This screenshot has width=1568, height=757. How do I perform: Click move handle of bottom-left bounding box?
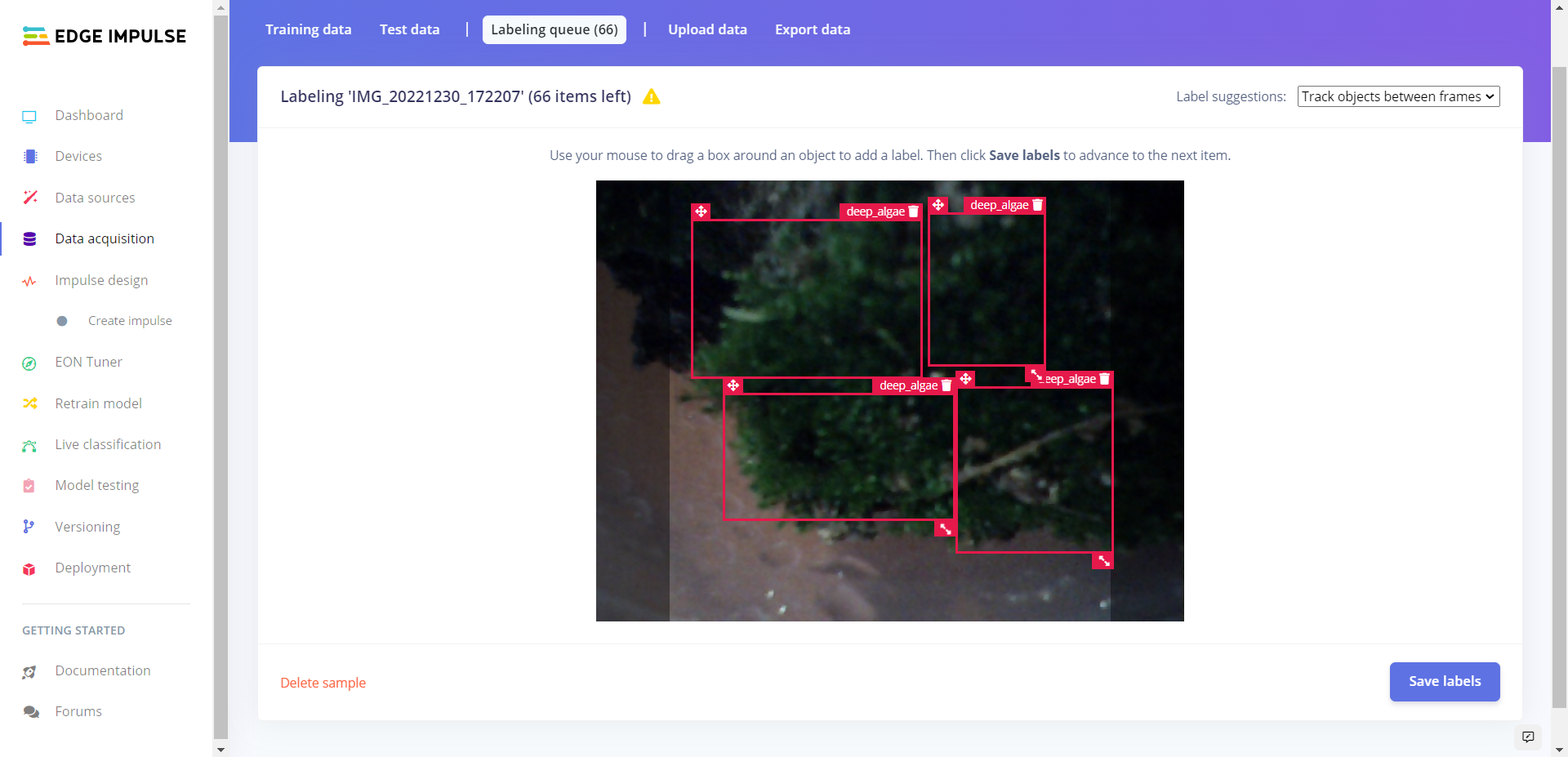(x=733, y=385)
